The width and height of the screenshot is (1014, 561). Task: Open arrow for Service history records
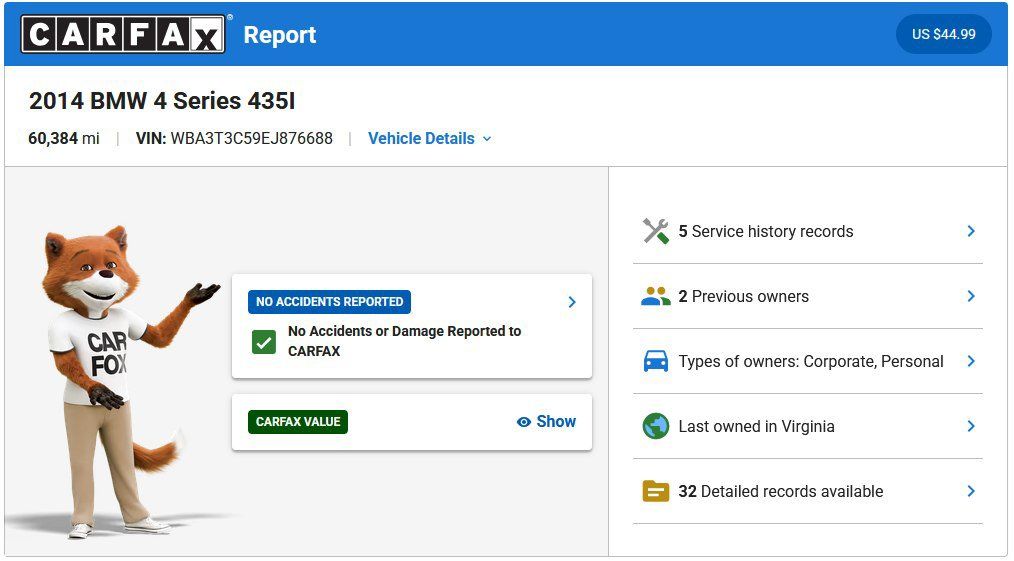pyautogui.click(x=971, y=231)
